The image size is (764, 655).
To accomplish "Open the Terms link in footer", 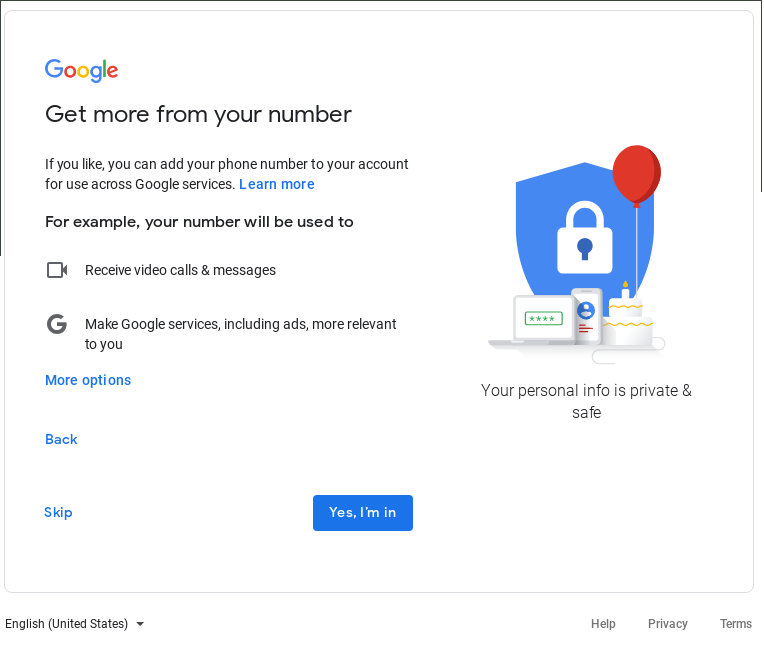I will click(736, 624).
